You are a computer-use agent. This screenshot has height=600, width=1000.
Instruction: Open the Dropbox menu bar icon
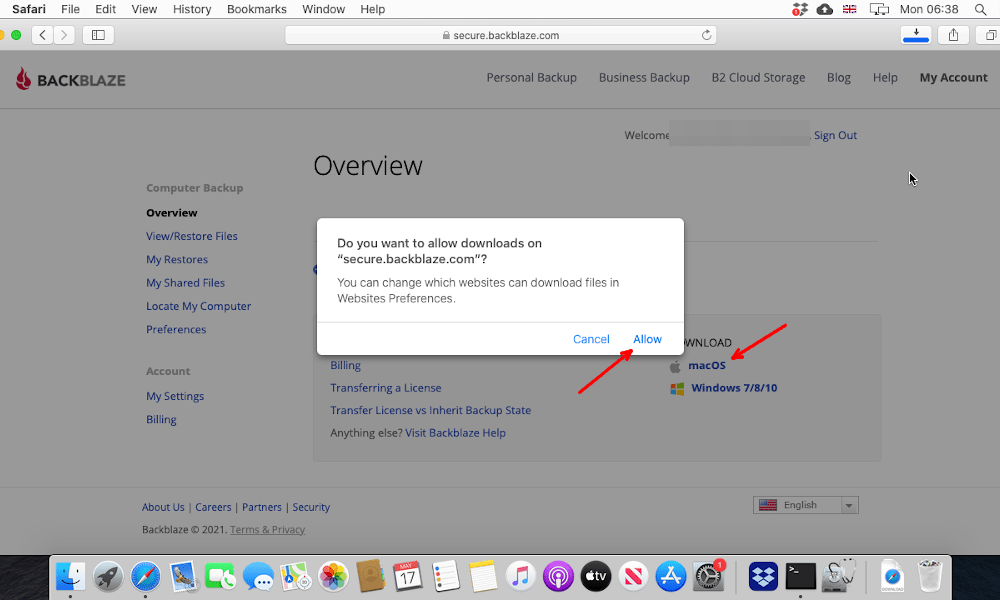pos(800,9)
